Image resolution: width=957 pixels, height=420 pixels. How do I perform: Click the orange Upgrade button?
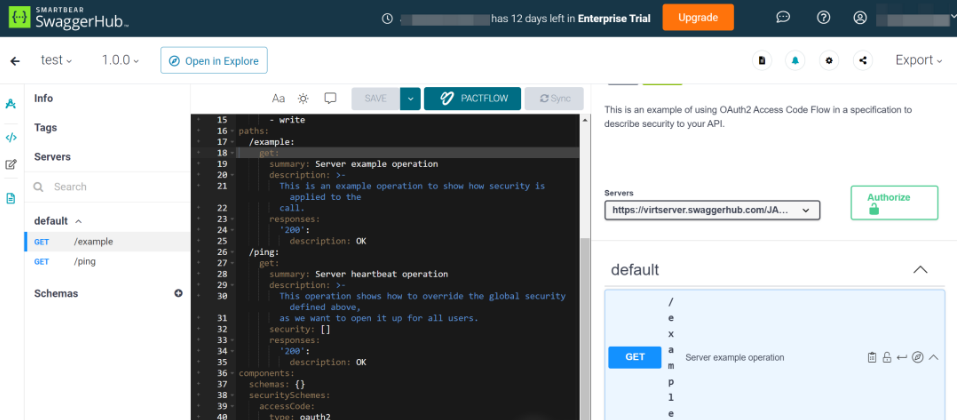point(698,18)
